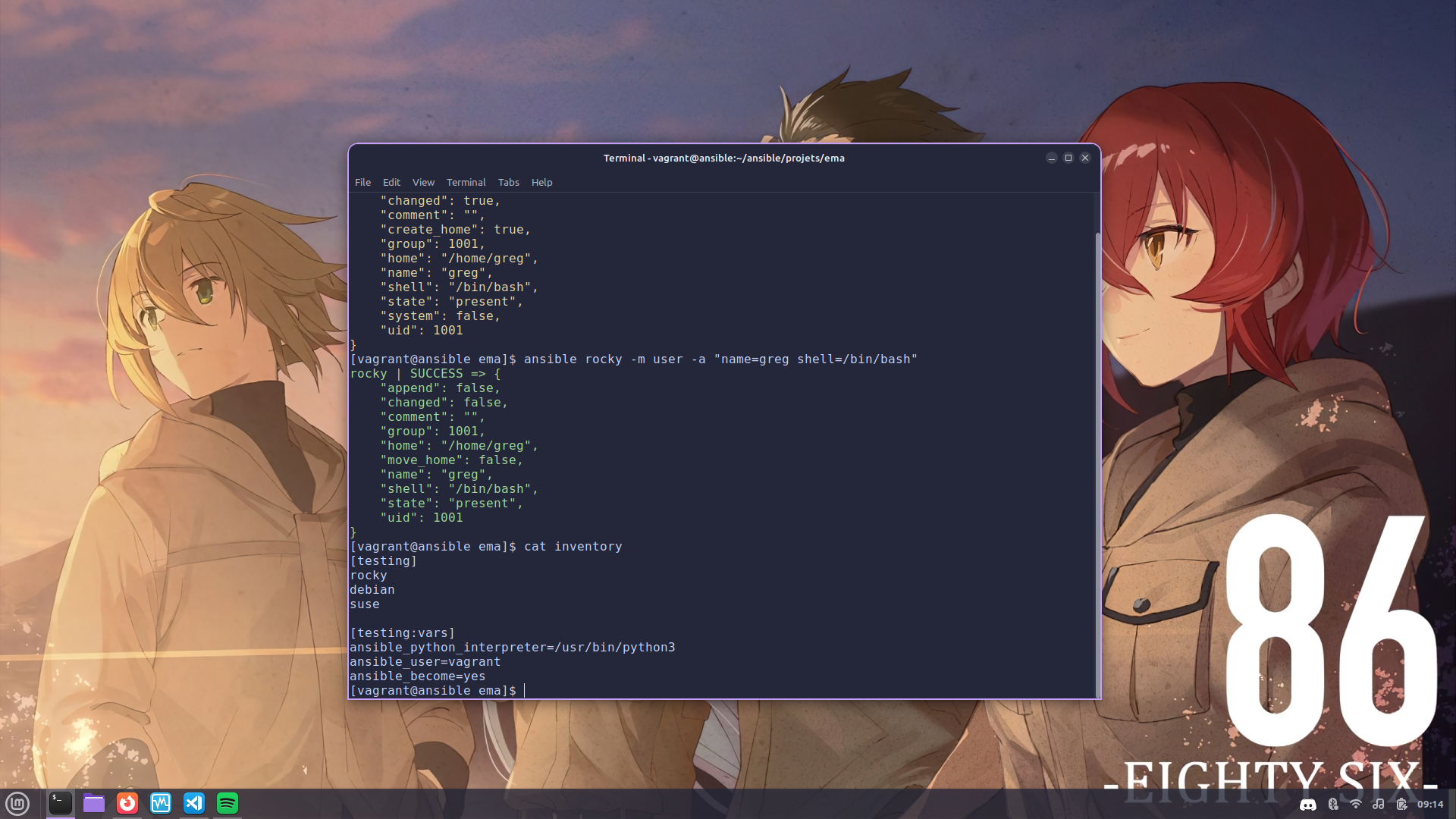Open the File menu in Terminal
This screenshot has width=1456, height=819.
coord(362,182)
